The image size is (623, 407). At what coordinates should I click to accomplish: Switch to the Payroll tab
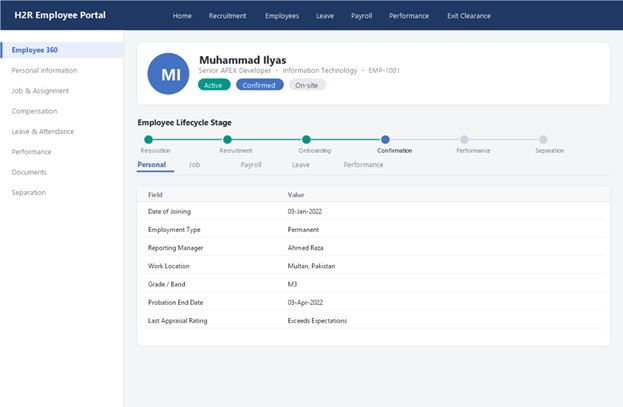pyautogui.click(x=251, y=165)
